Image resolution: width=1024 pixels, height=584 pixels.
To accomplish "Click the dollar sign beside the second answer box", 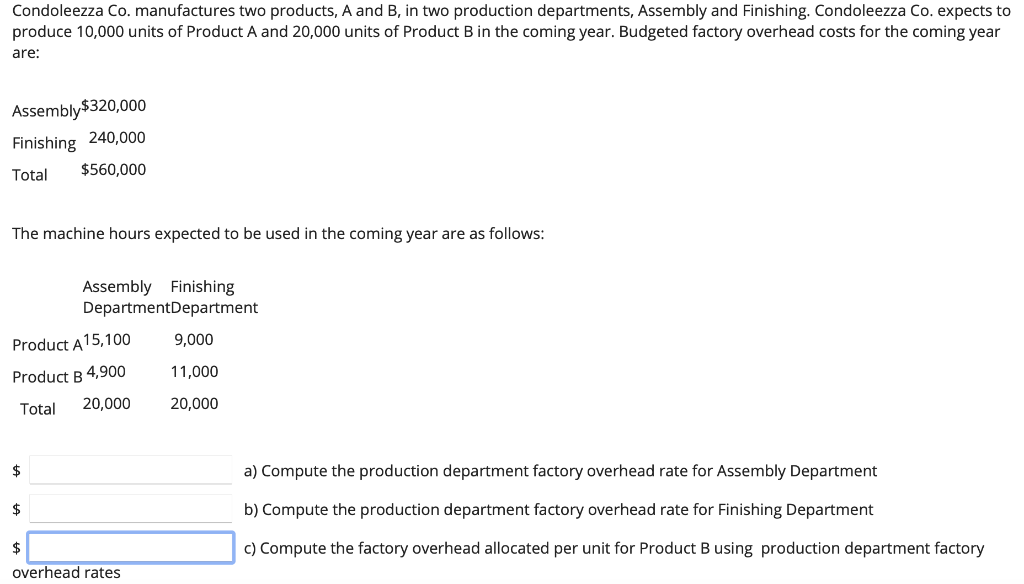I will point(15,509).
